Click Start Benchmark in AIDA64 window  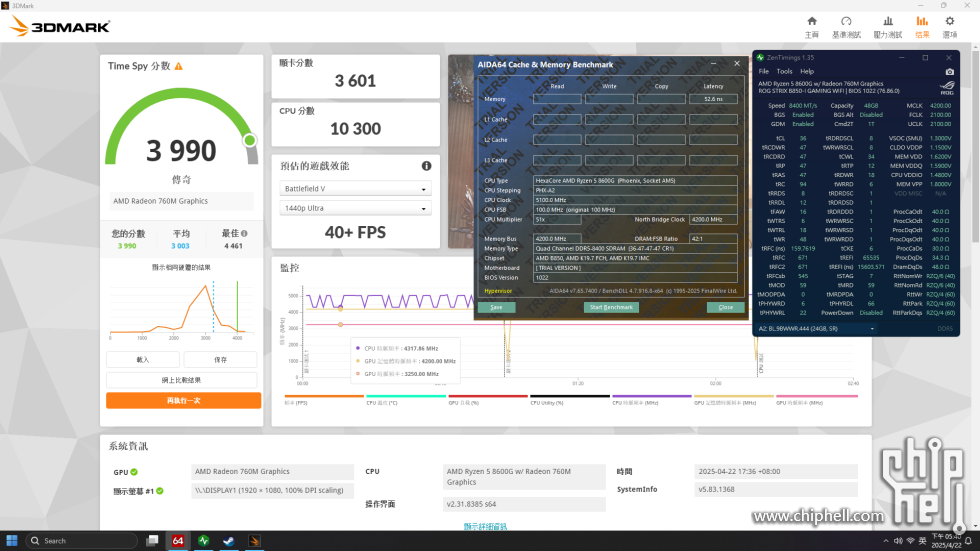click(x=611, y=307)
